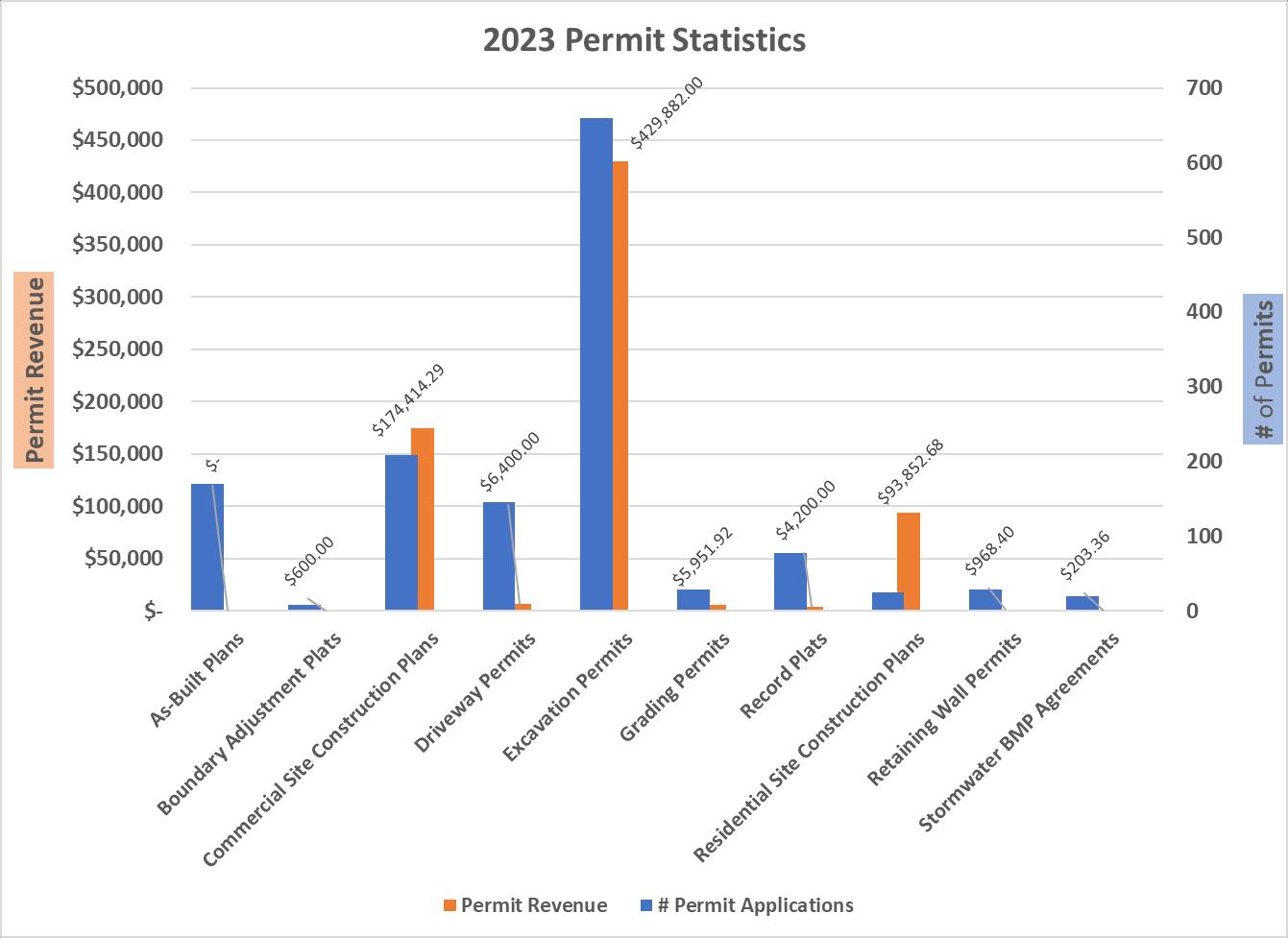
Task: Click the "Residential Site Construction Plans" axis label
Action: pyautogui.click(x=809, y=747)
